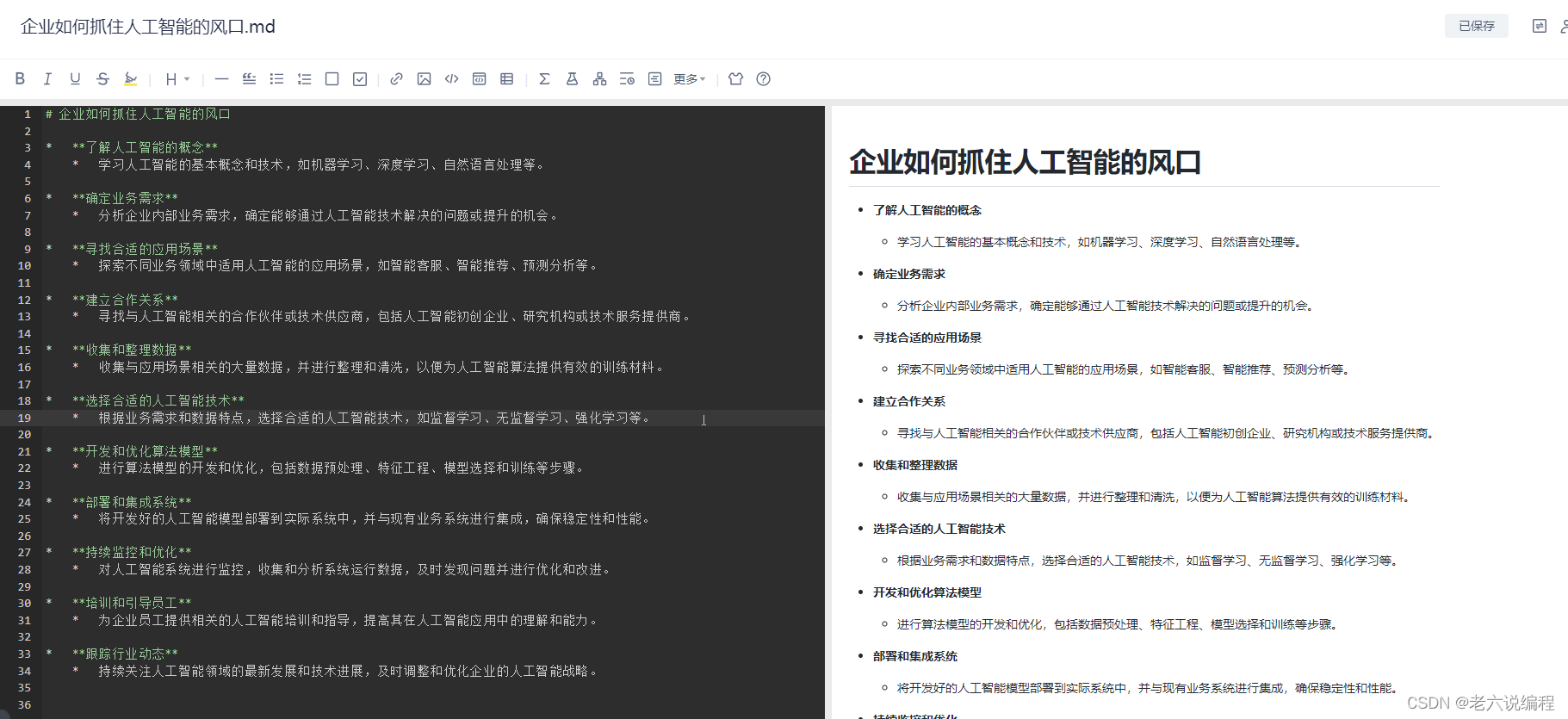Click the **收集和整理数据** editor line
Viewport: 1568px width, 719px height.
(132, 350)
